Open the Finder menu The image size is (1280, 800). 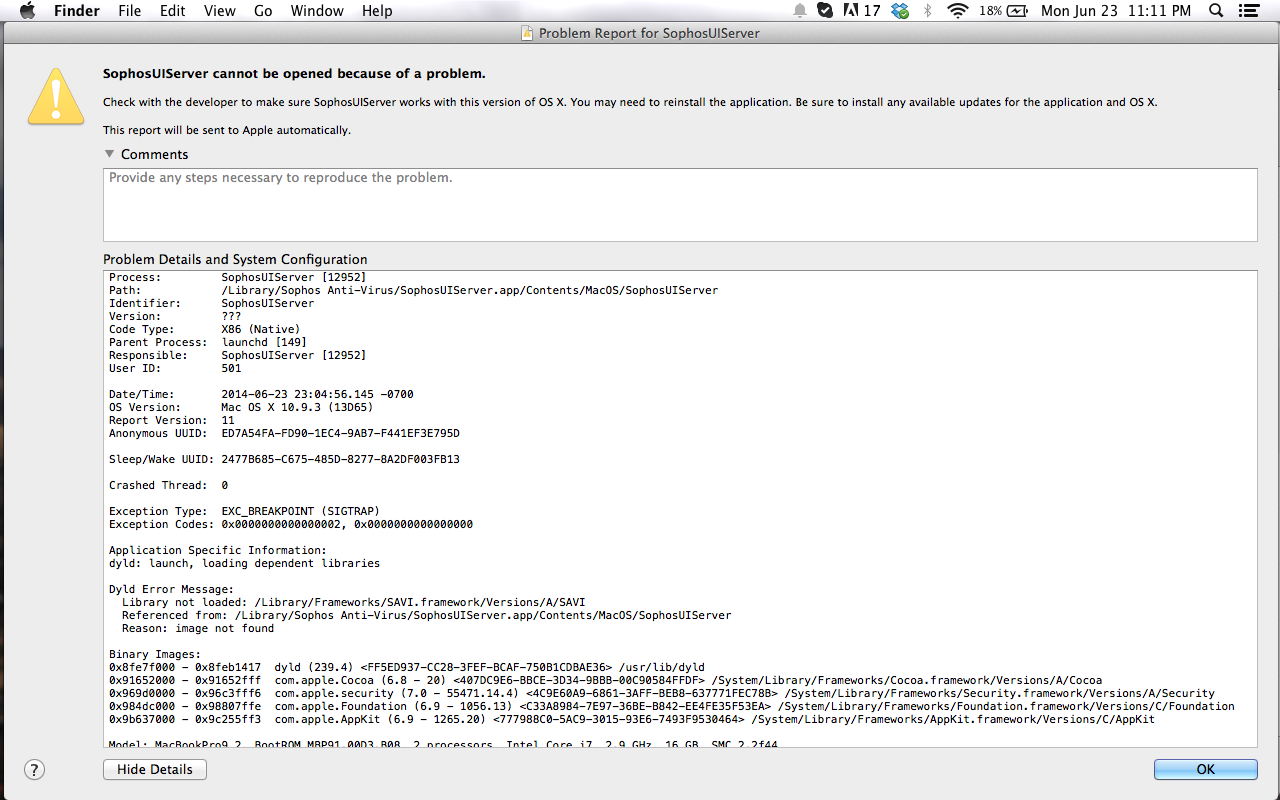76,11
